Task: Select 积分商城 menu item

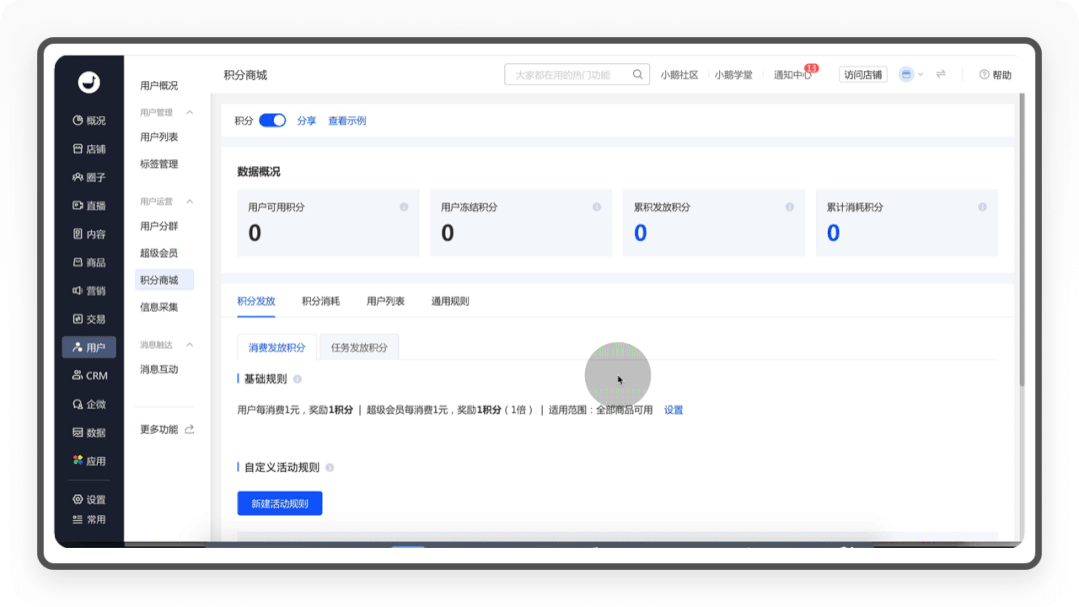Action: click(x=164, y=280)
